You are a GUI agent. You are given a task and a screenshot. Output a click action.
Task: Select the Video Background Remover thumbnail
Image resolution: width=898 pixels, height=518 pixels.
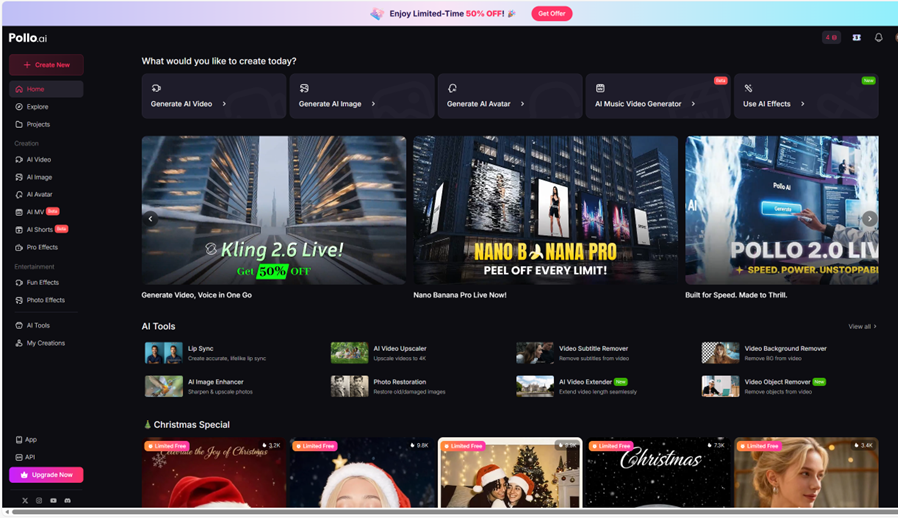(720, 353)
